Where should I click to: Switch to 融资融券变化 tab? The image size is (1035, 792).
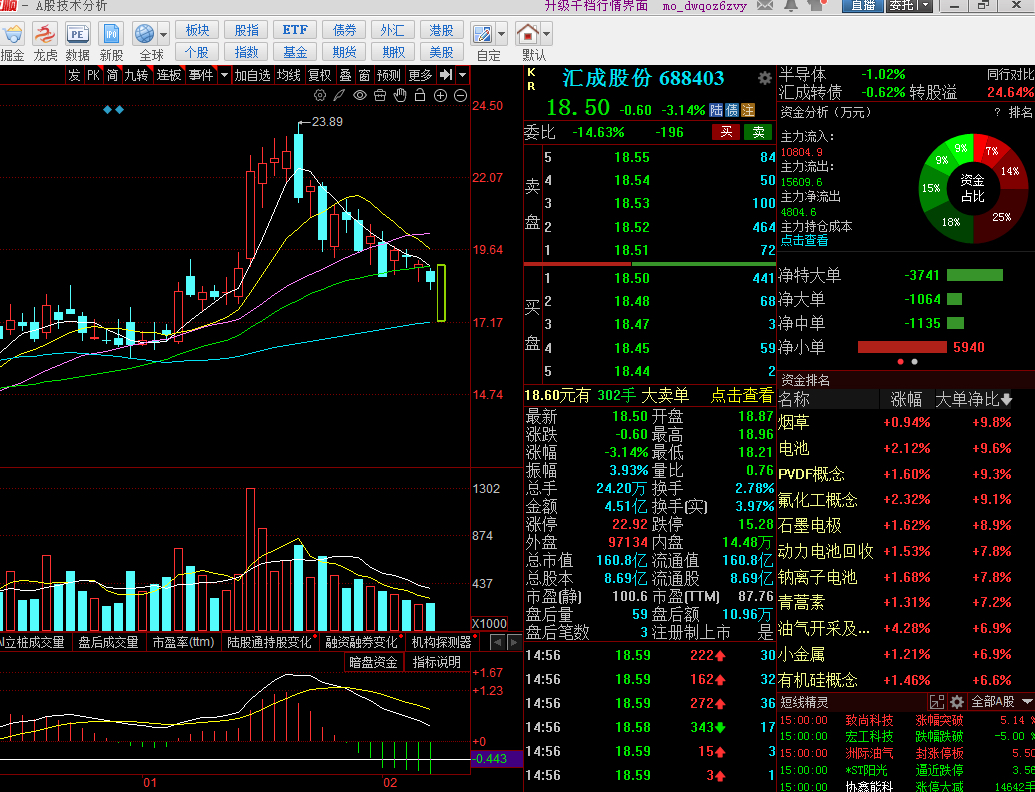[361, 642]
